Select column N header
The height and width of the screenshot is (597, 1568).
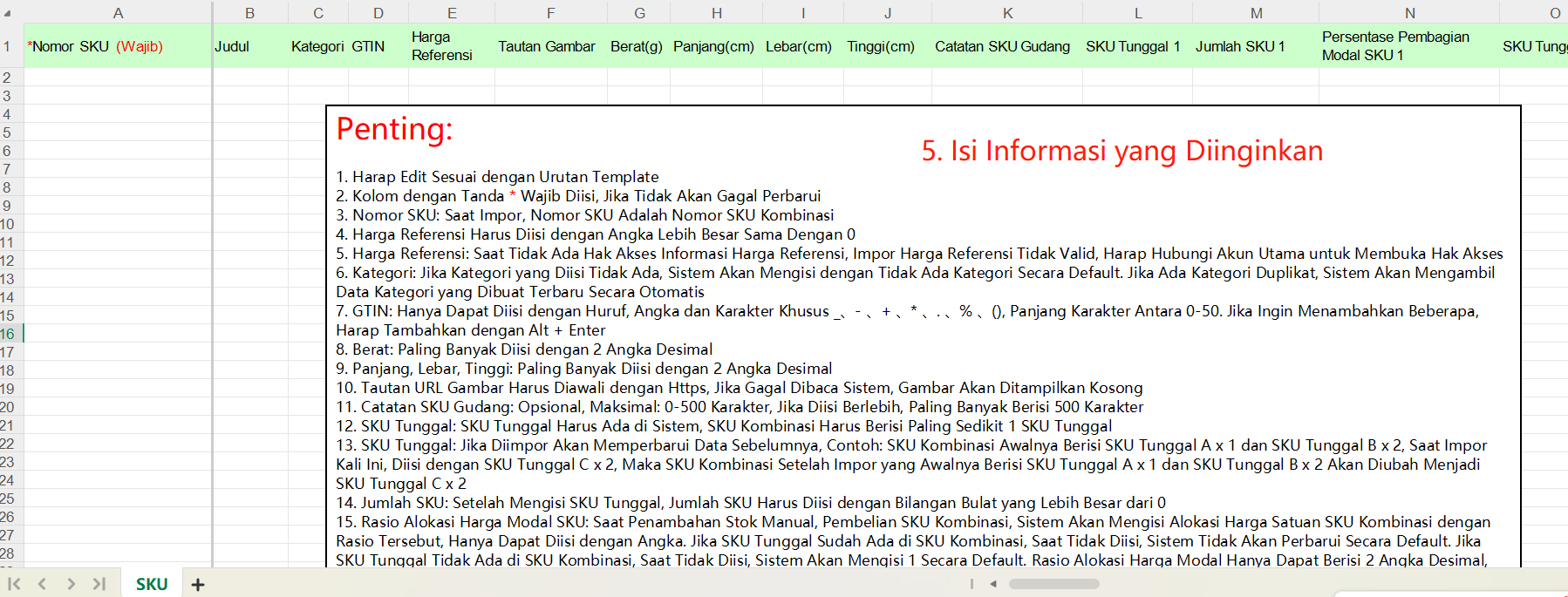click(1409, 13)
